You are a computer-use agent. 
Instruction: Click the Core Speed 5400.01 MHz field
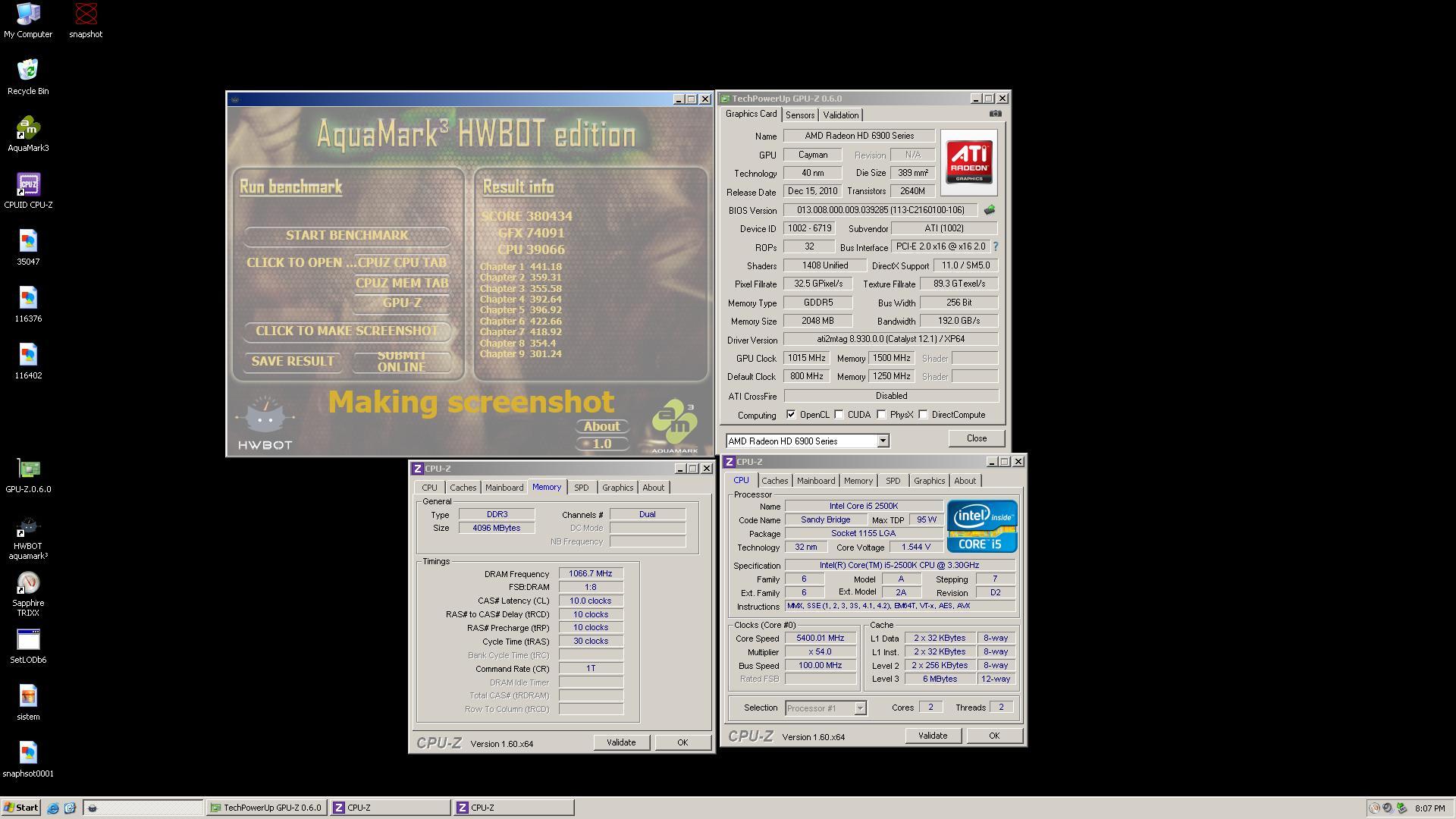point(820,639)
